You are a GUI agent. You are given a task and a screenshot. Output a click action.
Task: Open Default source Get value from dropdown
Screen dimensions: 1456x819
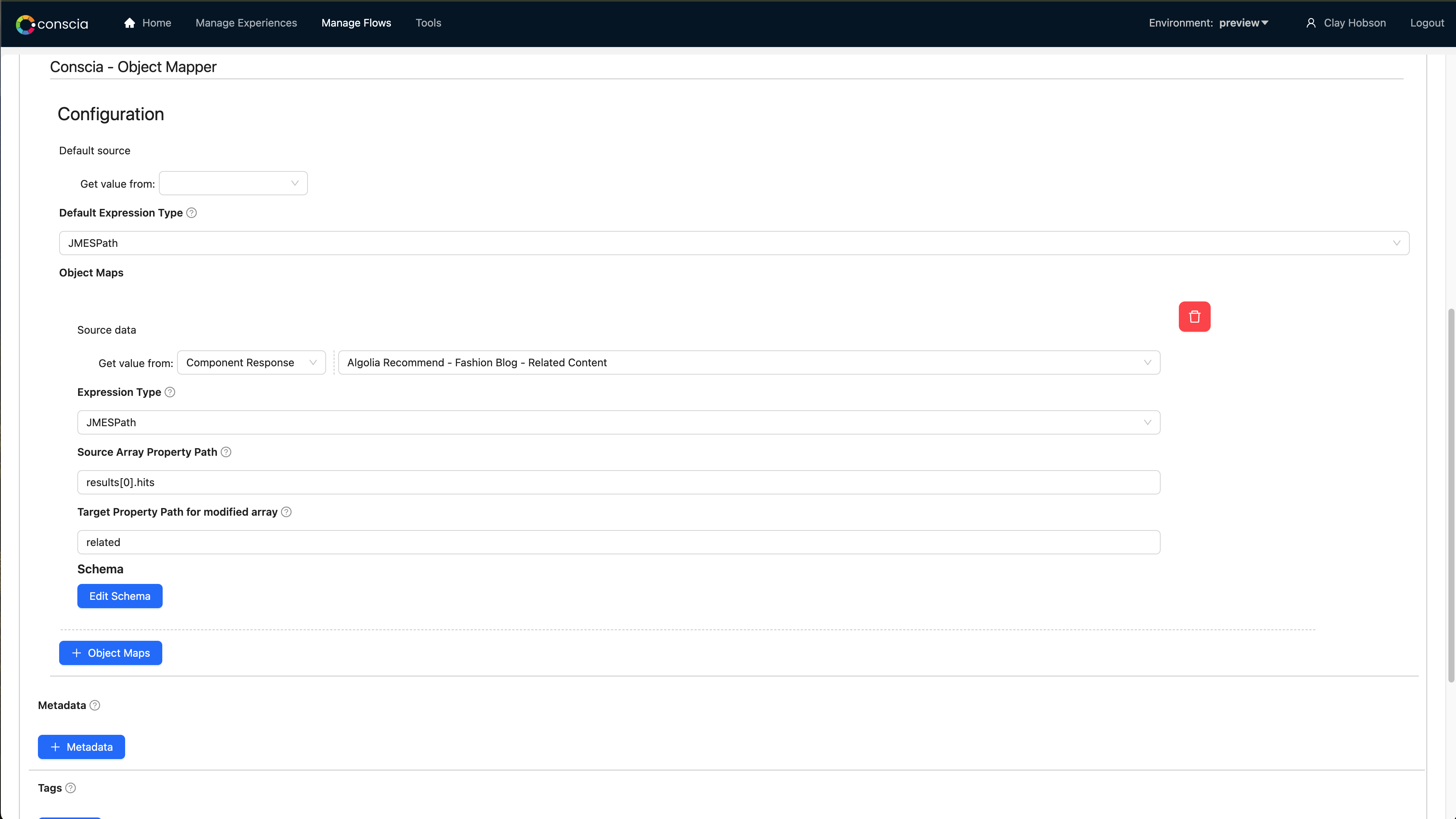[233, 183]
